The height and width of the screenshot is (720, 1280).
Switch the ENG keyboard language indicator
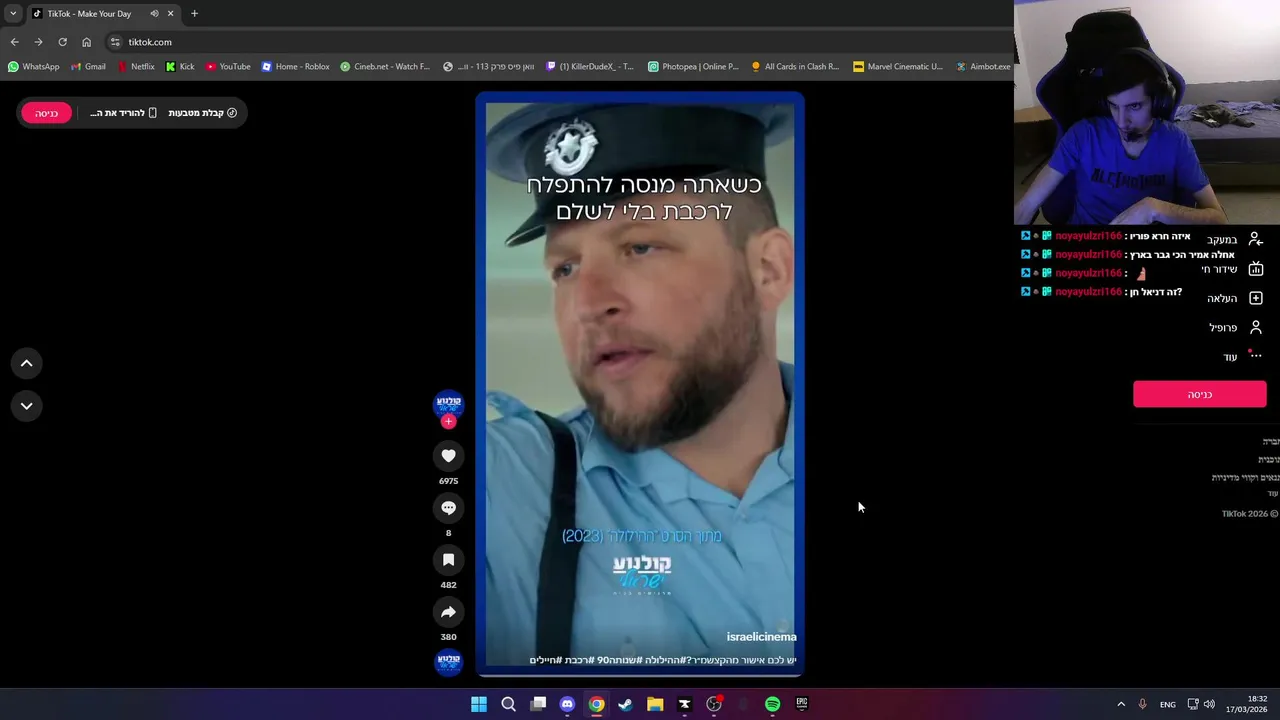tap(1167, 705)
